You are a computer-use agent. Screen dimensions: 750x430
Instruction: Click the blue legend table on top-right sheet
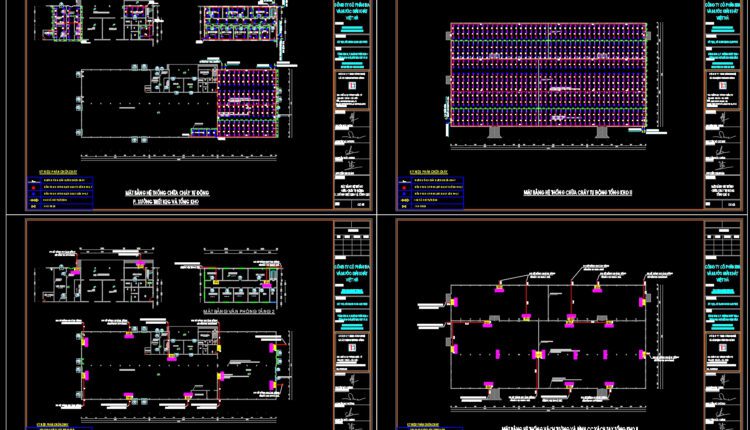430,193
